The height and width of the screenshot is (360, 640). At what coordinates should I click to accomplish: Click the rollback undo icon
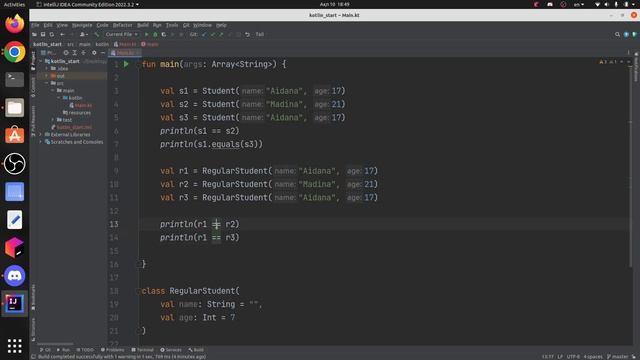(x=247, y=35)
